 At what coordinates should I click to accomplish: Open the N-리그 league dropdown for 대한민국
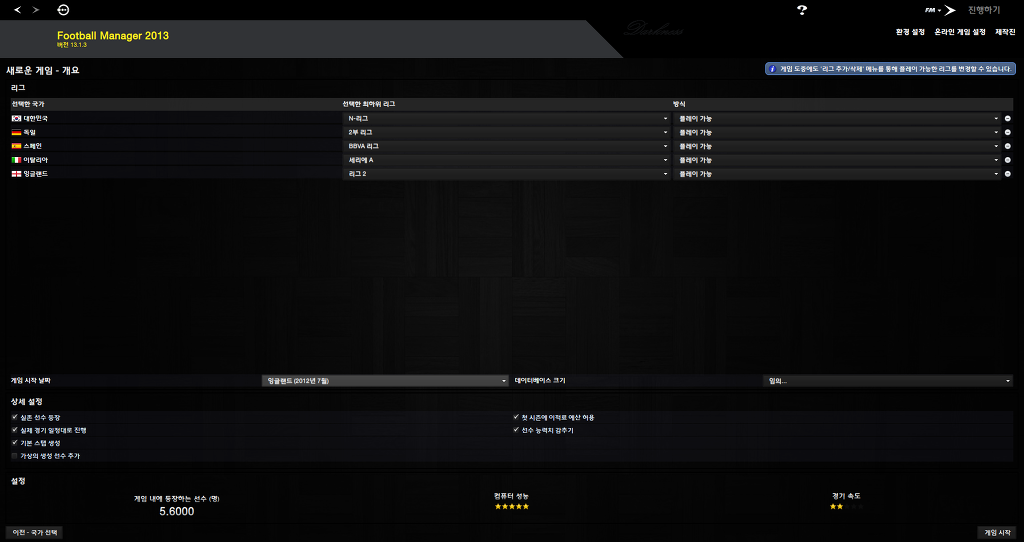point(507,119)
